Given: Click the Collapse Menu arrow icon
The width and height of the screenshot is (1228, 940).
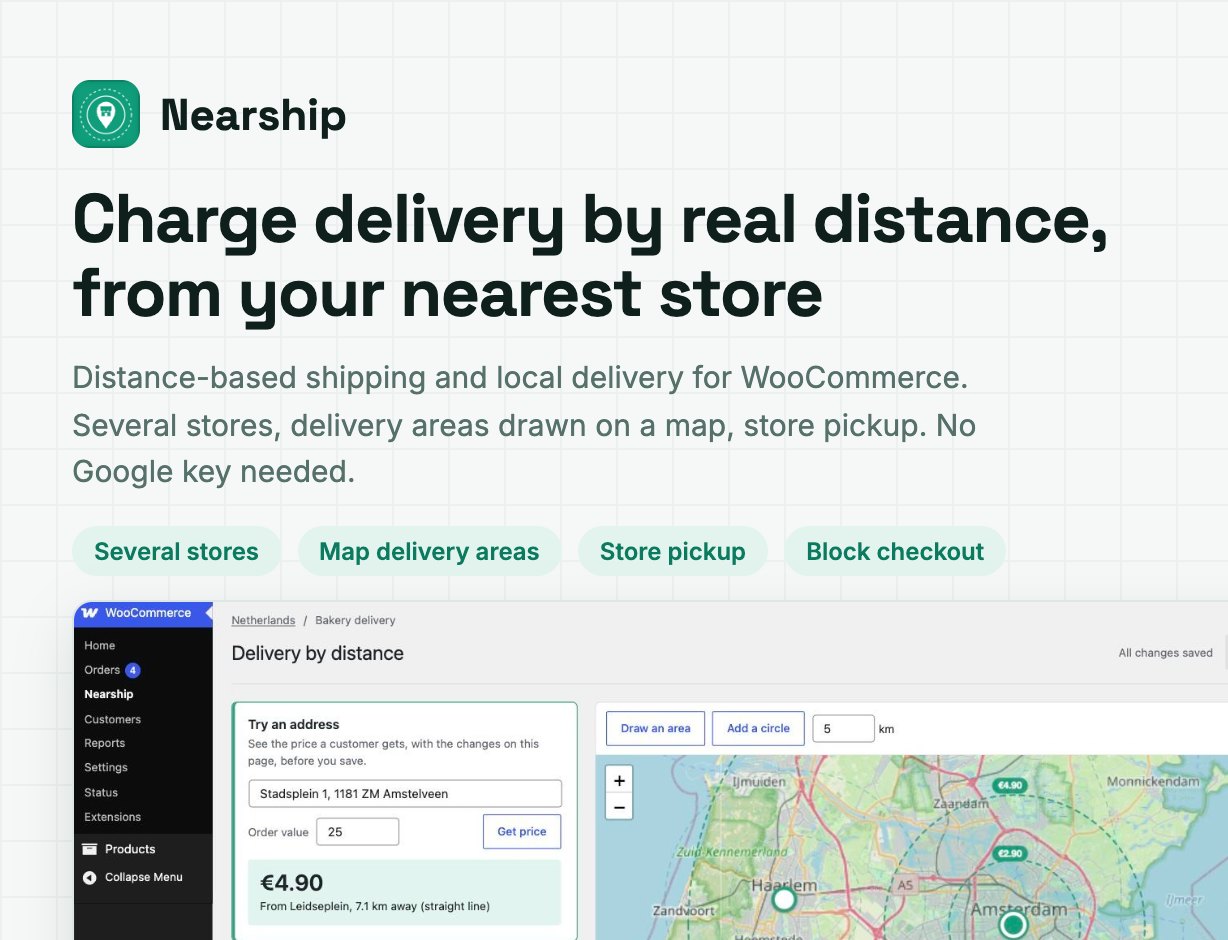Looking at the screenshot, I should click(x=90, y=877).
